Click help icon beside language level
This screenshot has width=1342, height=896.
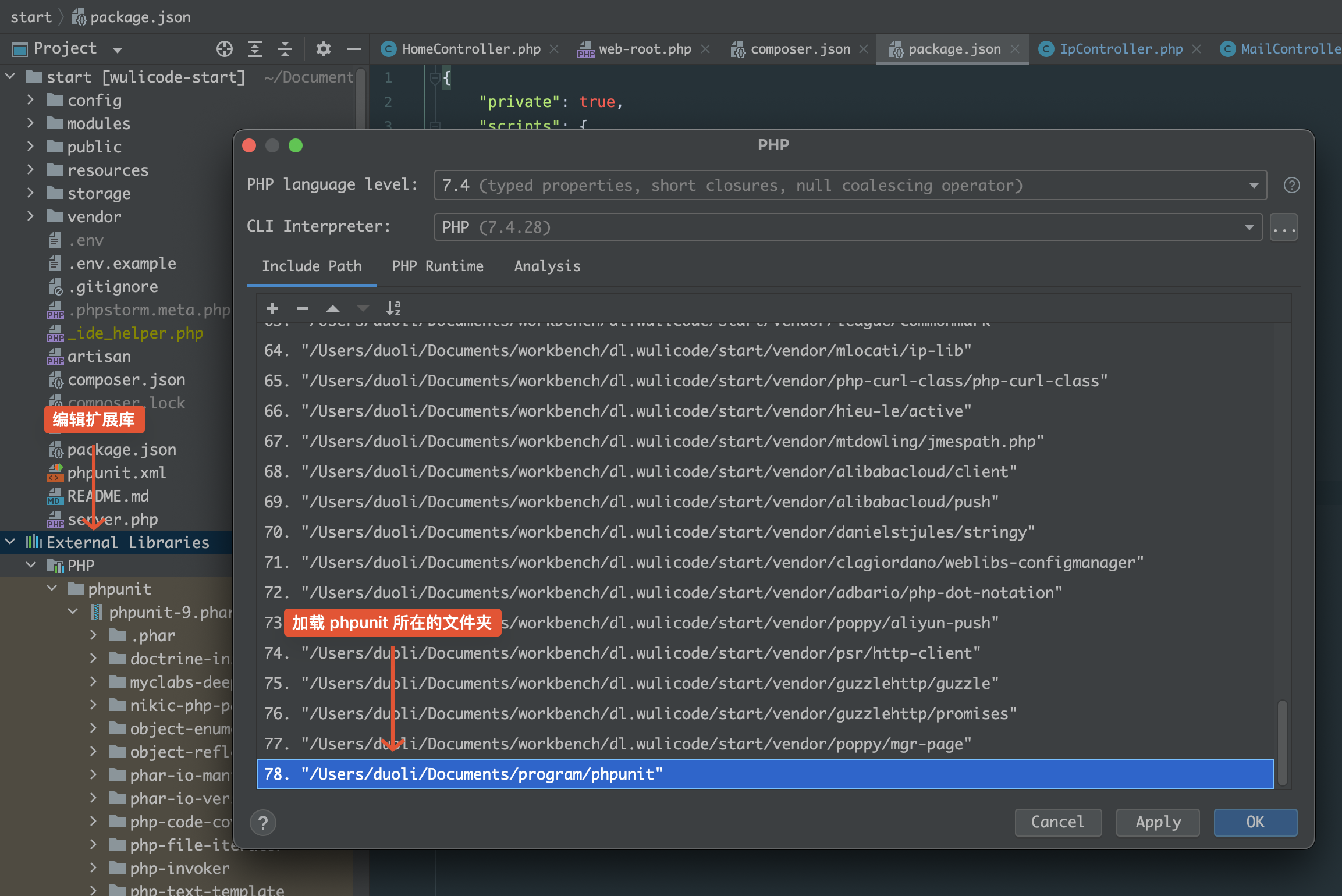pos(1291,186)
